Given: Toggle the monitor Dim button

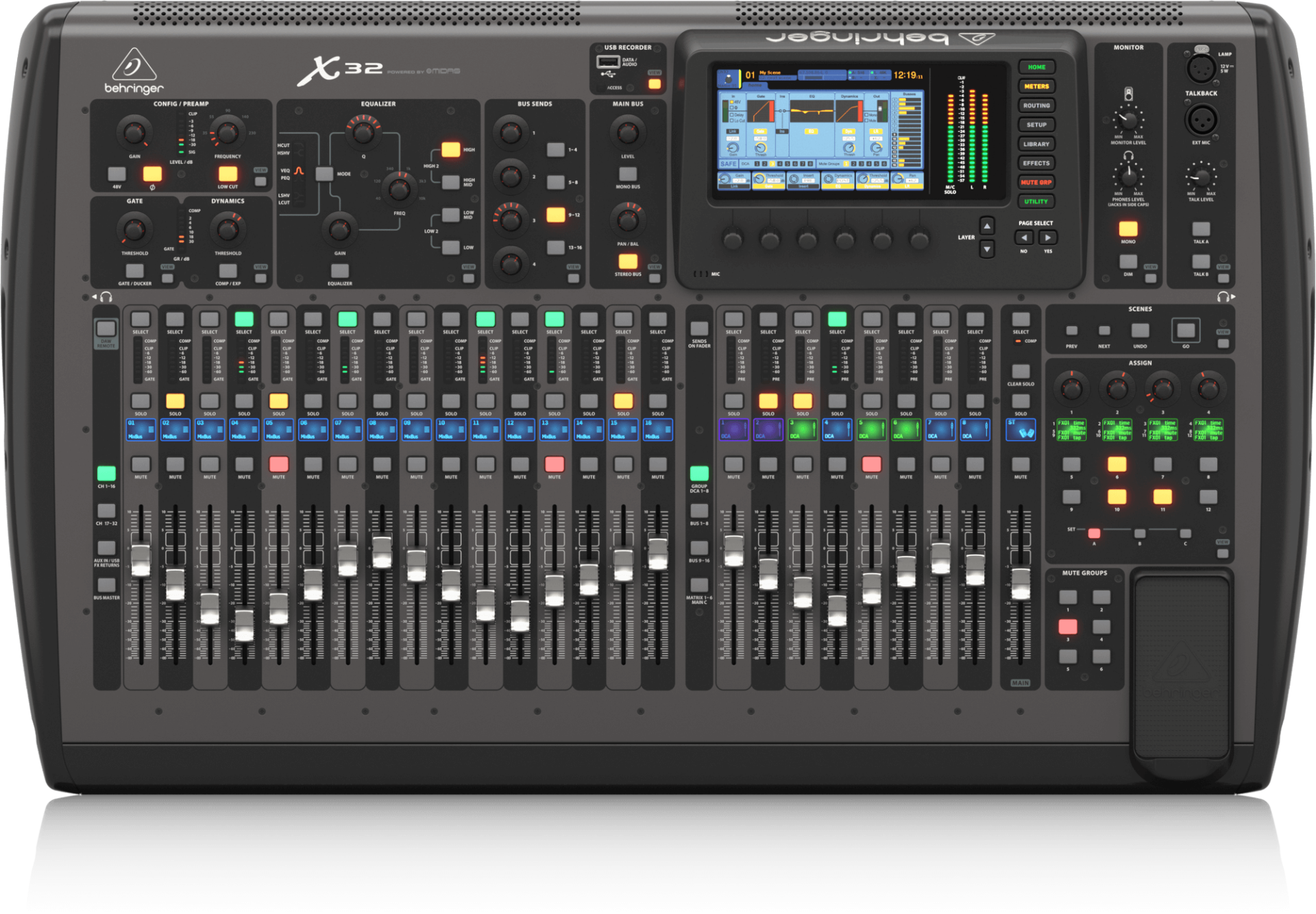Looking at the screenshot, I should 1128,261.
